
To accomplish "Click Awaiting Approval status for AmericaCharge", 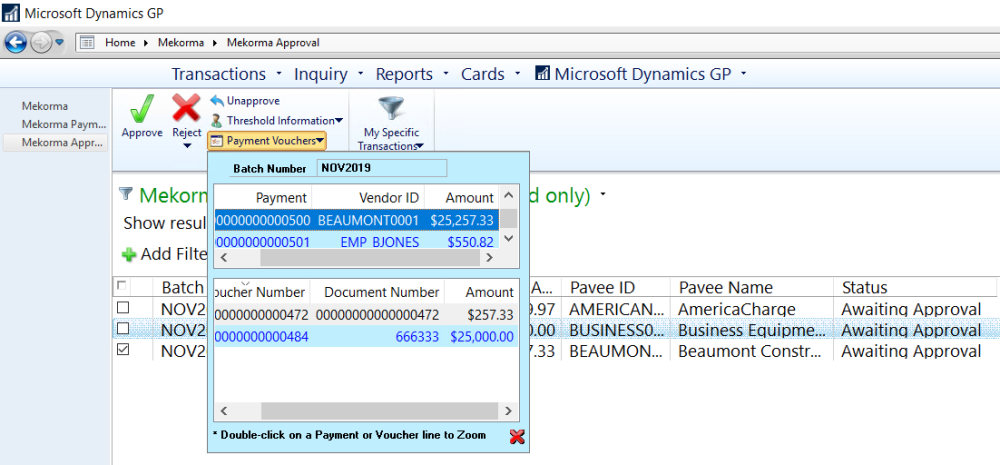I will pyautogui.click(x=911, y=309).
